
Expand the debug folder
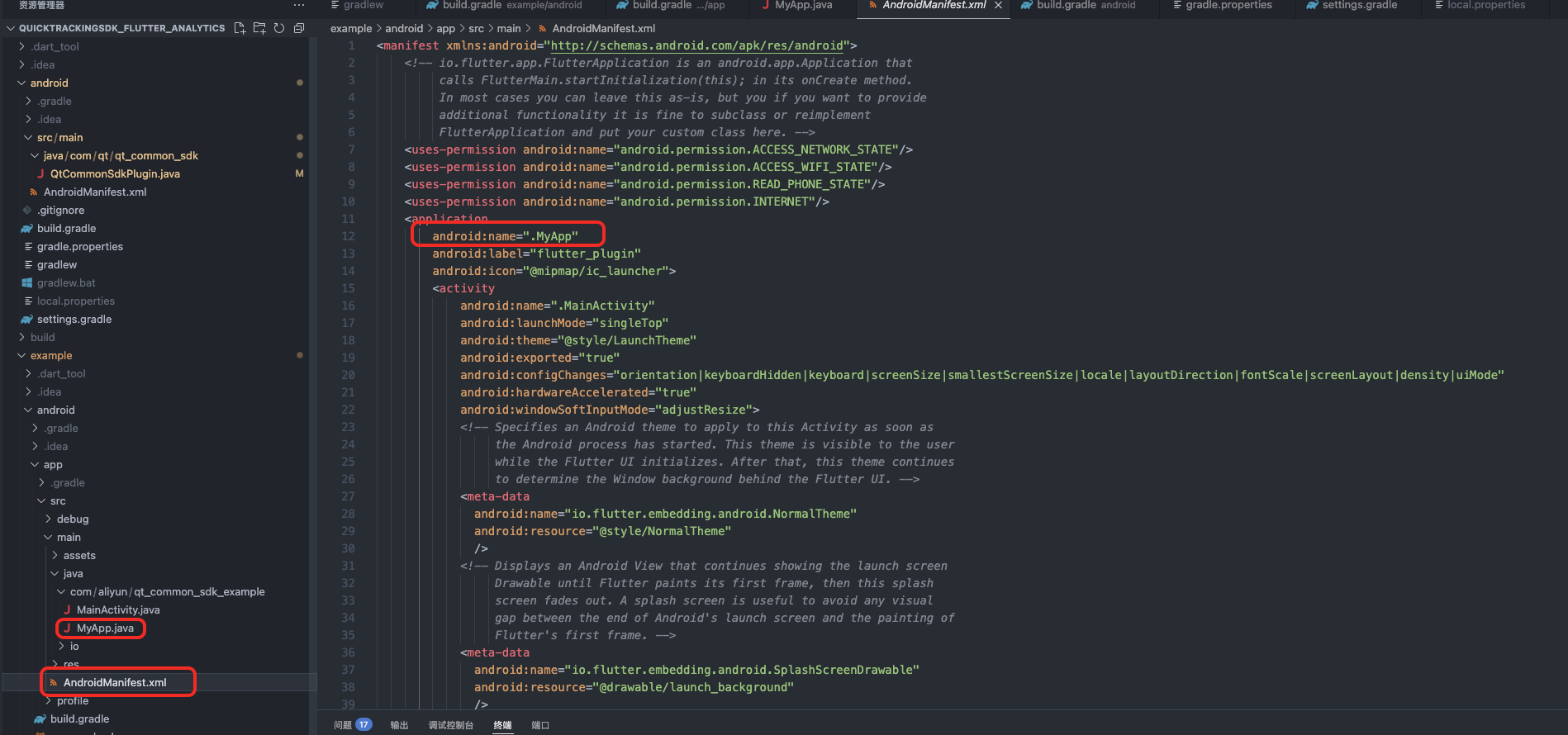pyautogui.click(x=73, y=519)
